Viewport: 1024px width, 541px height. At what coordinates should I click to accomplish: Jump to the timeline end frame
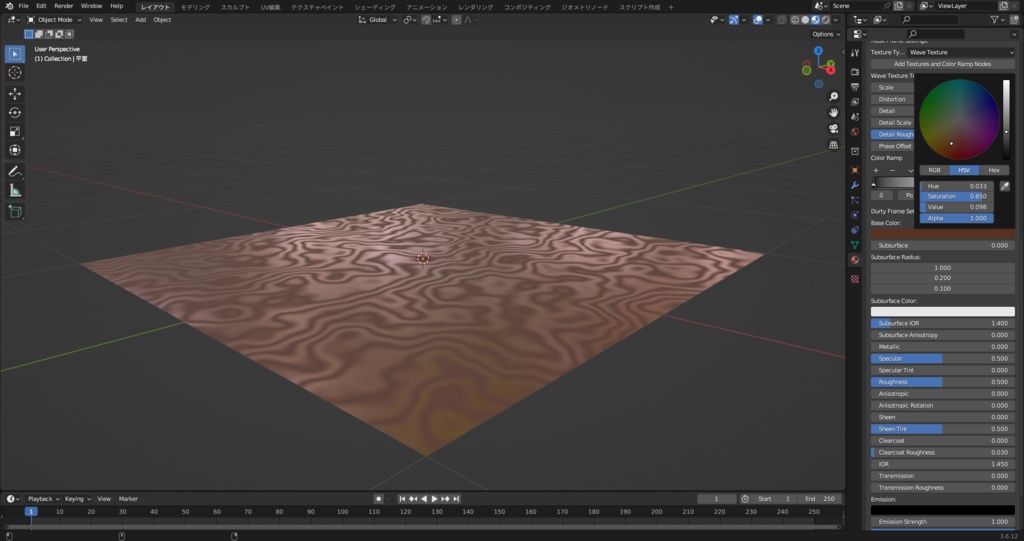pyautogui.click(x=456, y=499)
